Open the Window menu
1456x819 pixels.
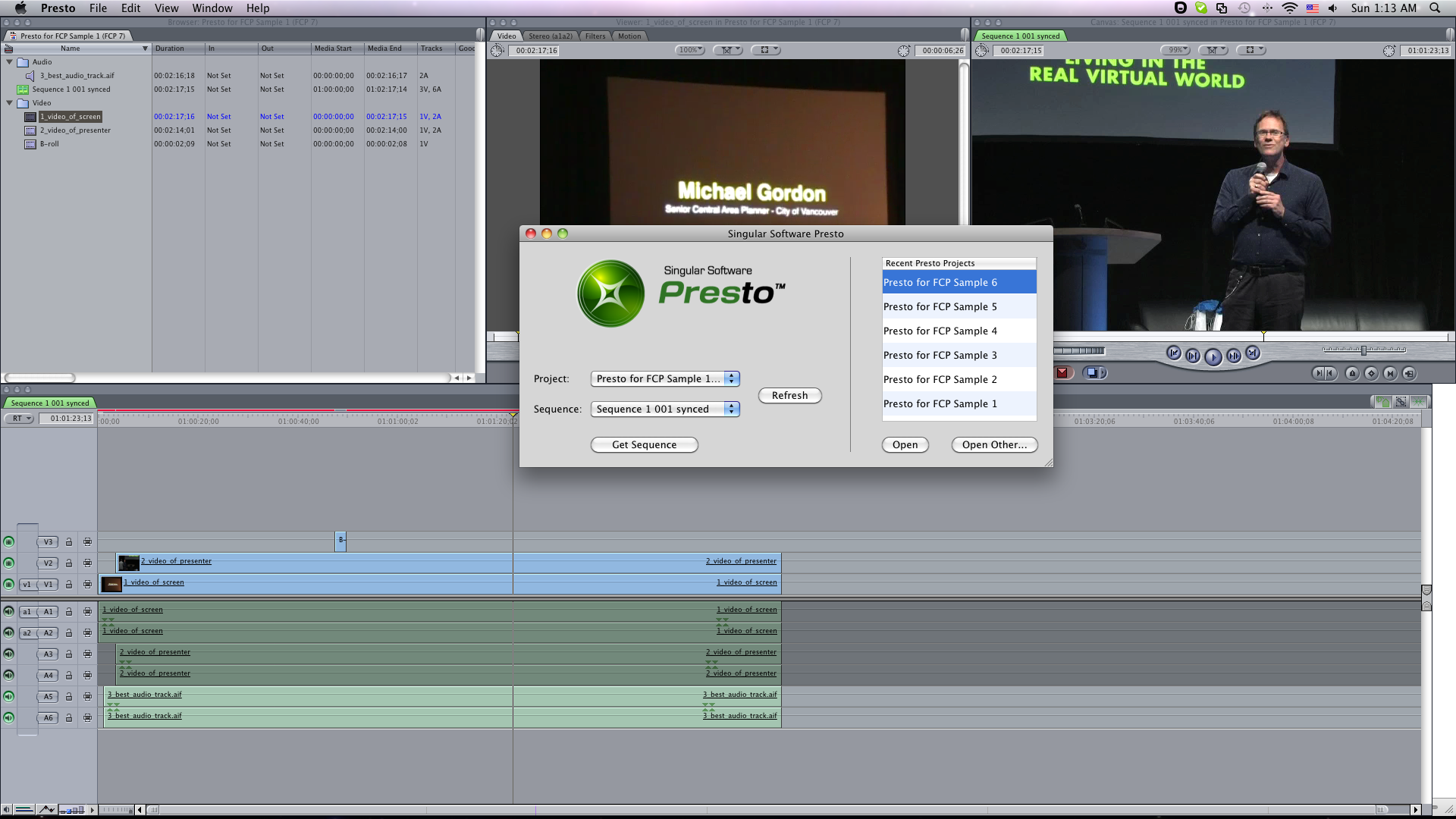point(212,8)
